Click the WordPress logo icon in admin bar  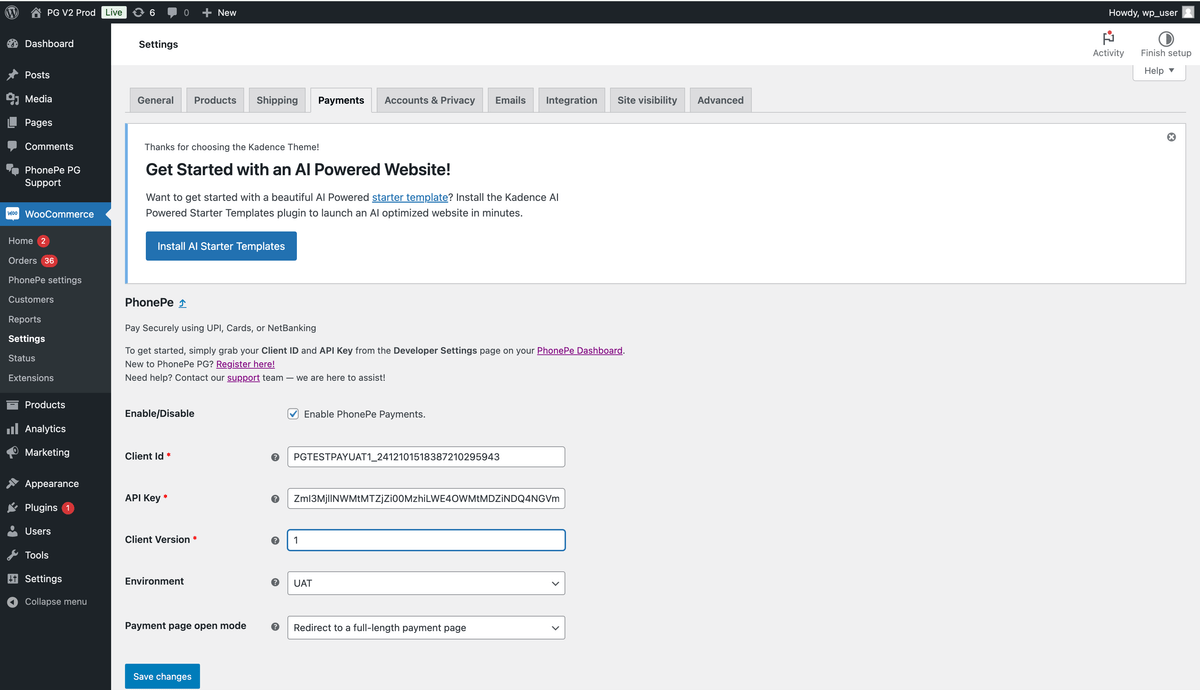[12, 12]
